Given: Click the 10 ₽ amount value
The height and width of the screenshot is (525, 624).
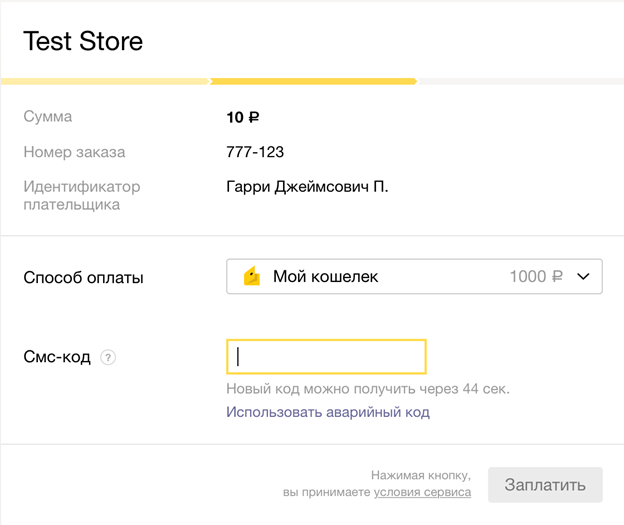Looking at the screenshot, I should click(x=243, y=117).
